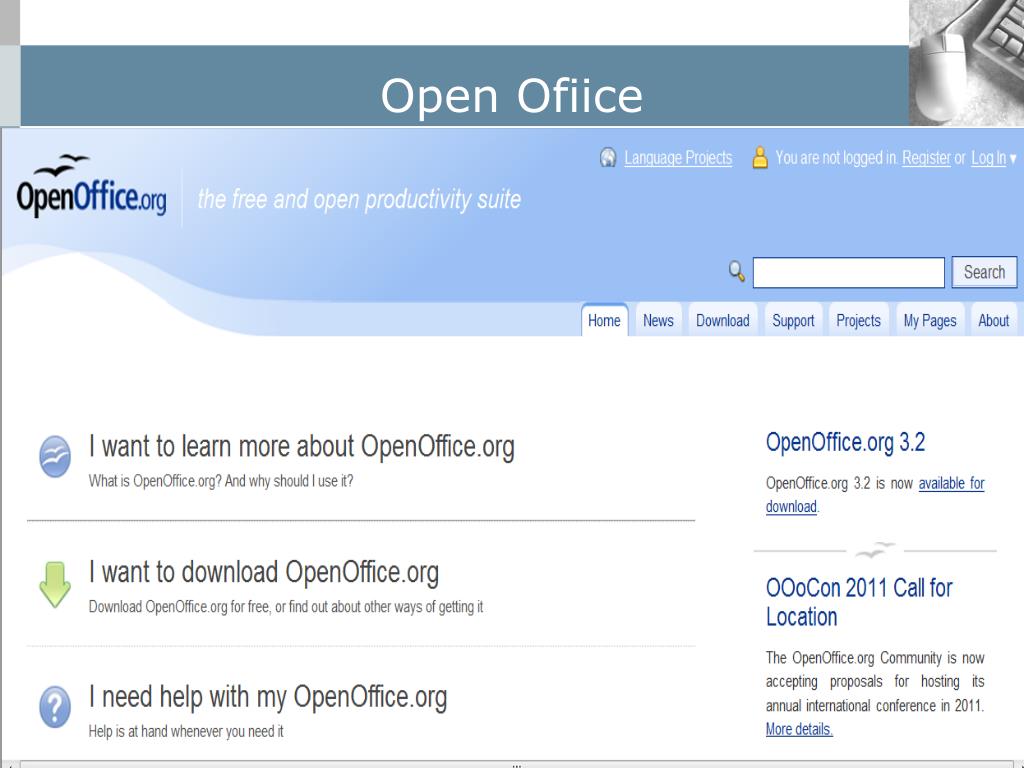Open 'I want to learn more about OpenOffice.org'
The width and height of the screenshot is (1024, 768).
click(x=302, y=447)
